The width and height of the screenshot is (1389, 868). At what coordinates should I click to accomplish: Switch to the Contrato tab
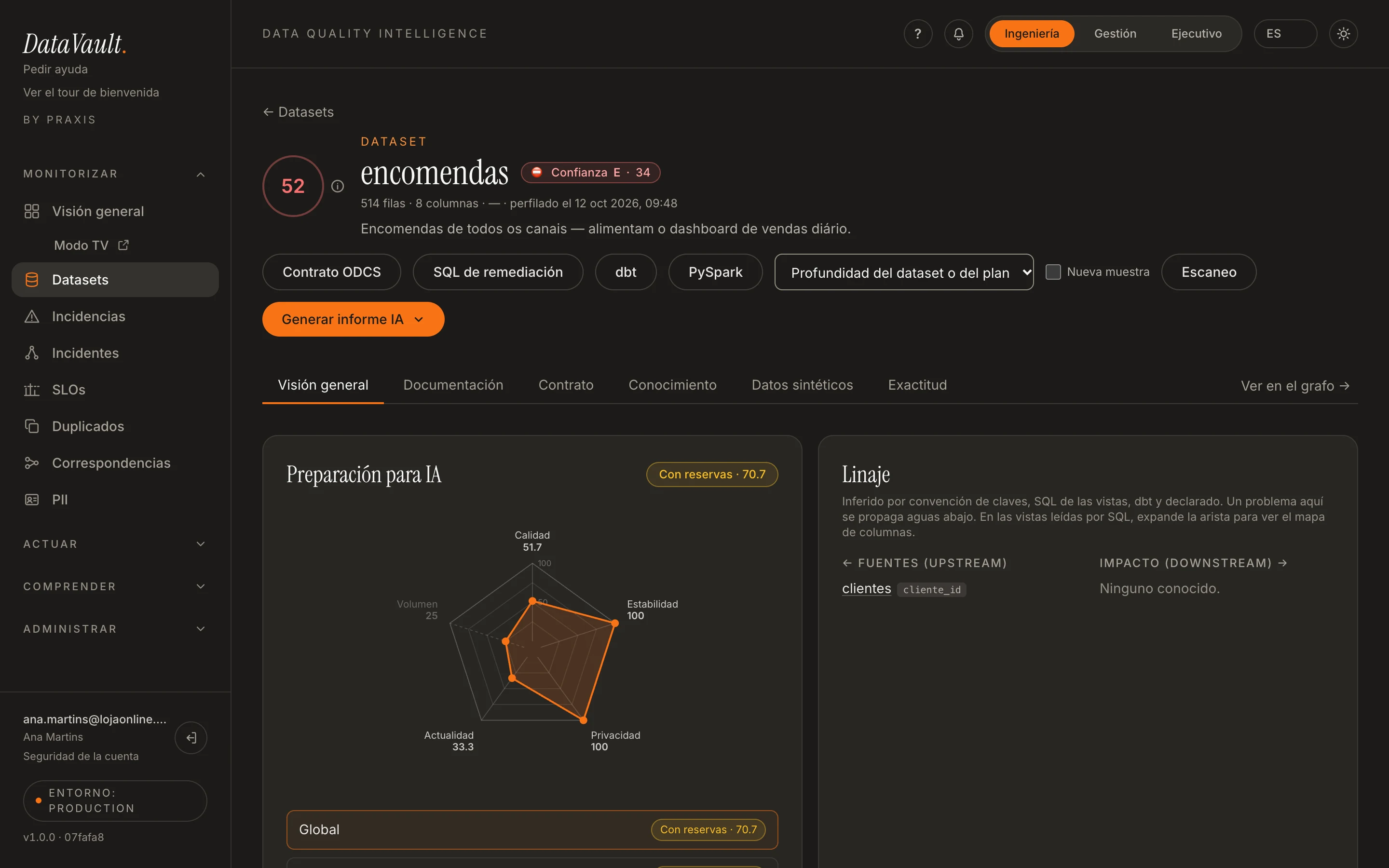pyautogui.click(x=565, y=385)
